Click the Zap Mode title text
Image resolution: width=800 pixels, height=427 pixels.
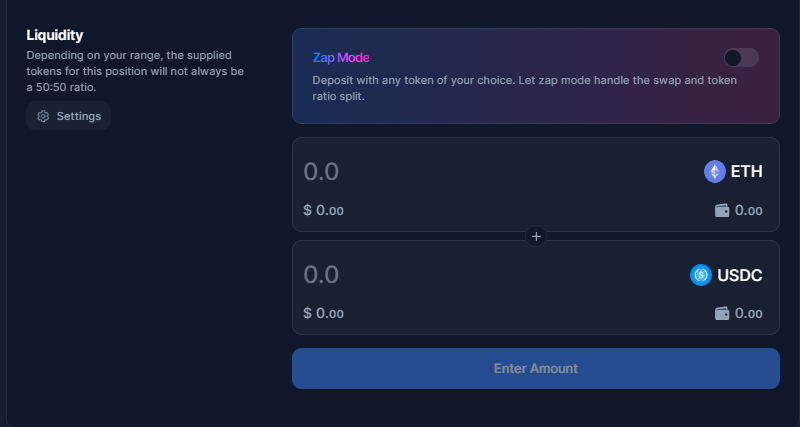341,58
